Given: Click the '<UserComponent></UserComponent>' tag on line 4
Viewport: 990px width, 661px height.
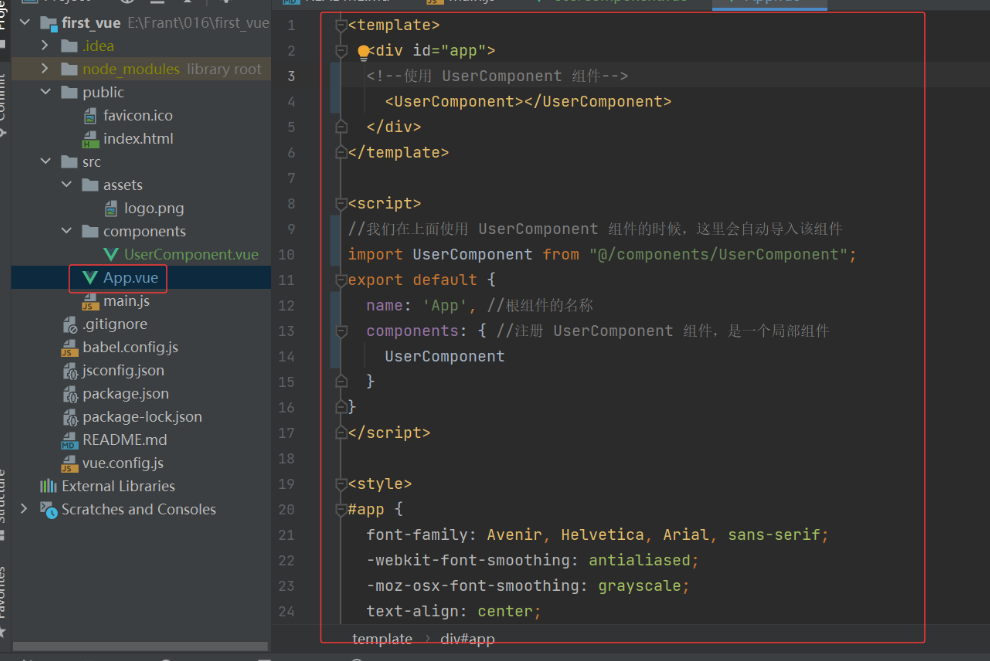Looking at the screenshot, I should (x=528, y=102).
